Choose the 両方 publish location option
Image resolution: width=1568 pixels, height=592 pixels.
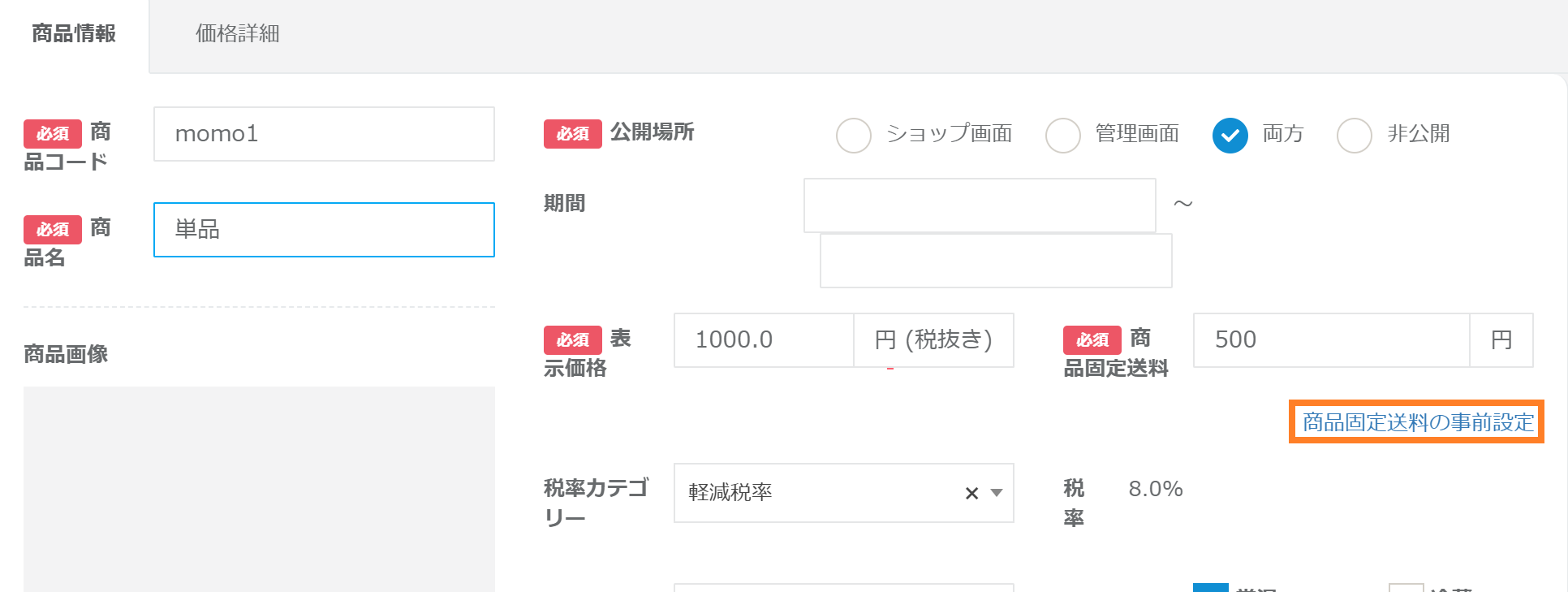pos(1230,136)
